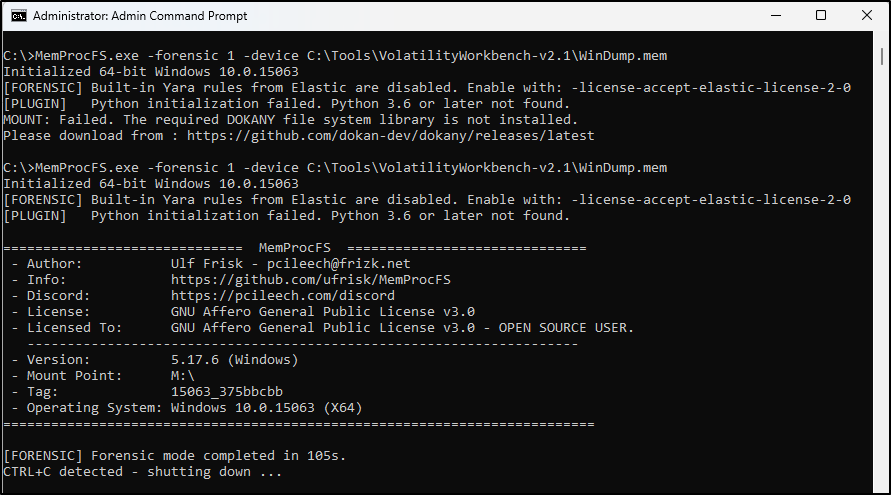Click the tag value 15063_375bbcbb
The height and width of the screenshot is (495, 891).
(227, 392)
